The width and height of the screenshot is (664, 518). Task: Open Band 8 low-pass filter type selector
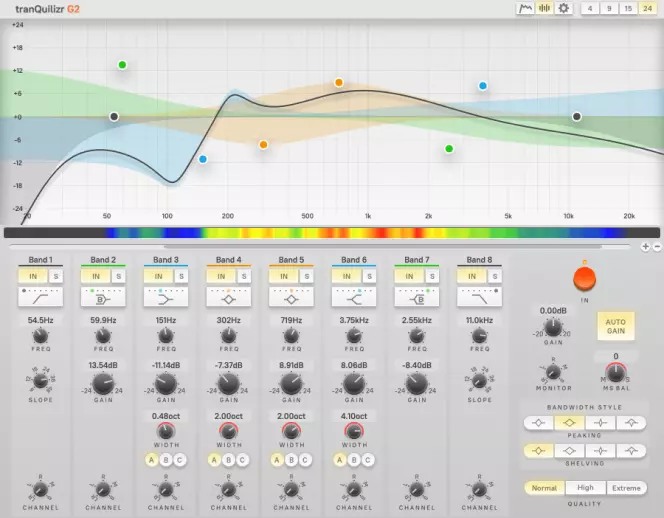tap(479, 296)
